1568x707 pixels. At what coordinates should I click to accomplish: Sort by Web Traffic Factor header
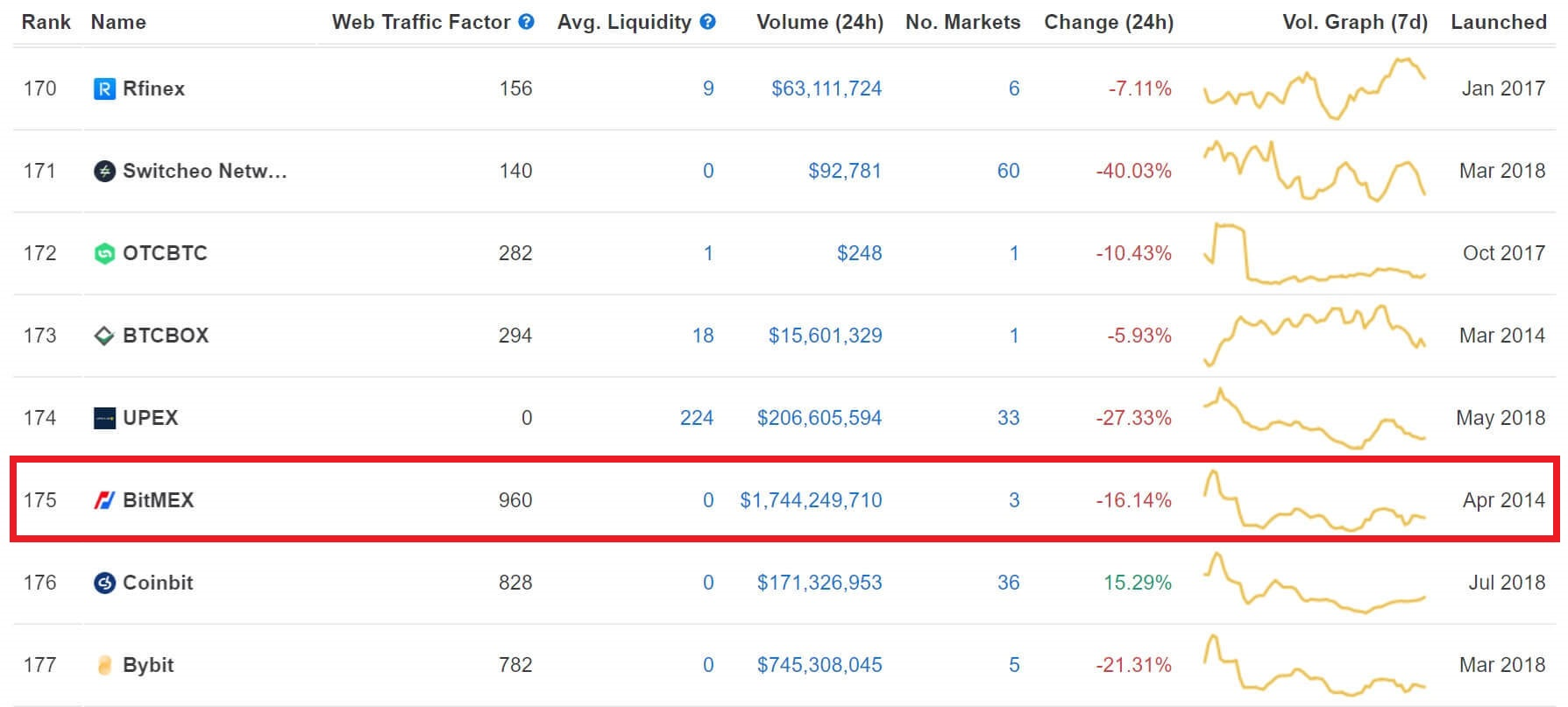421,22
